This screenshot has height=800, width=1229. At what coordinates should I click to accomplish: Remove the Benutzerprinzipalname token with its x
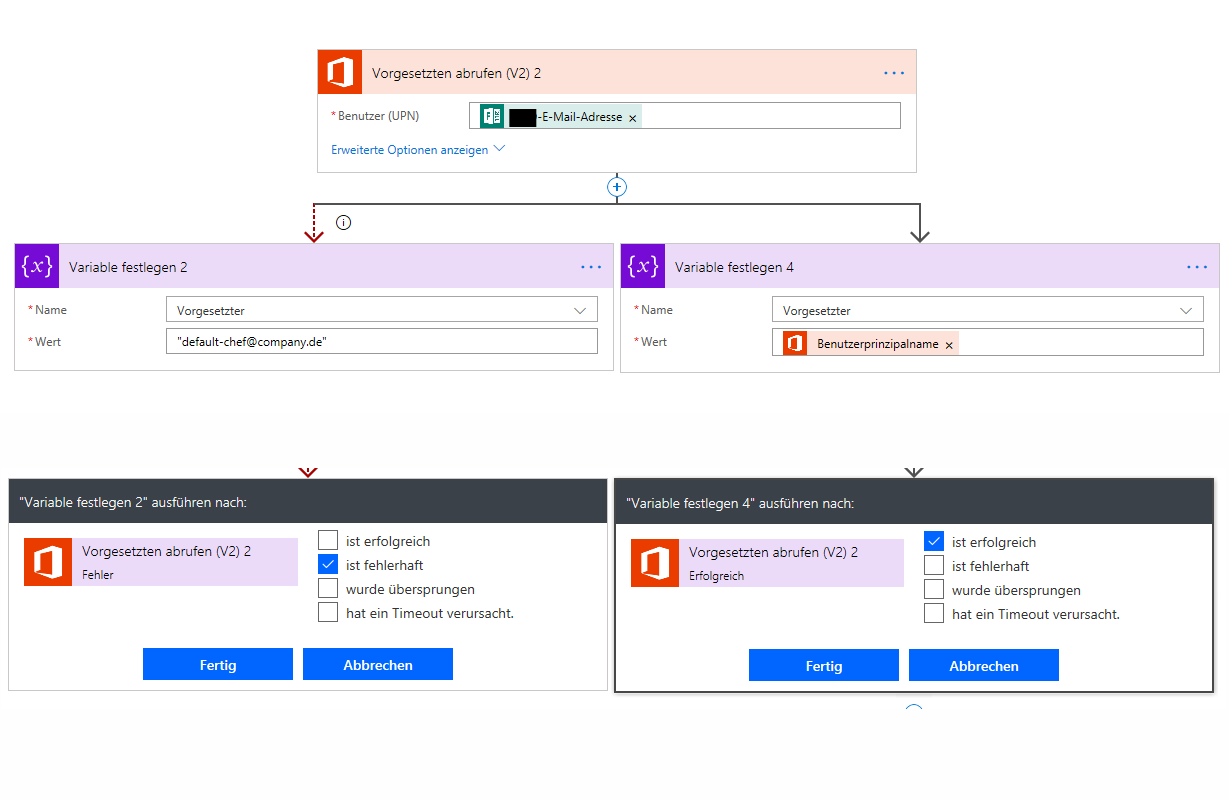pos(948,343)
